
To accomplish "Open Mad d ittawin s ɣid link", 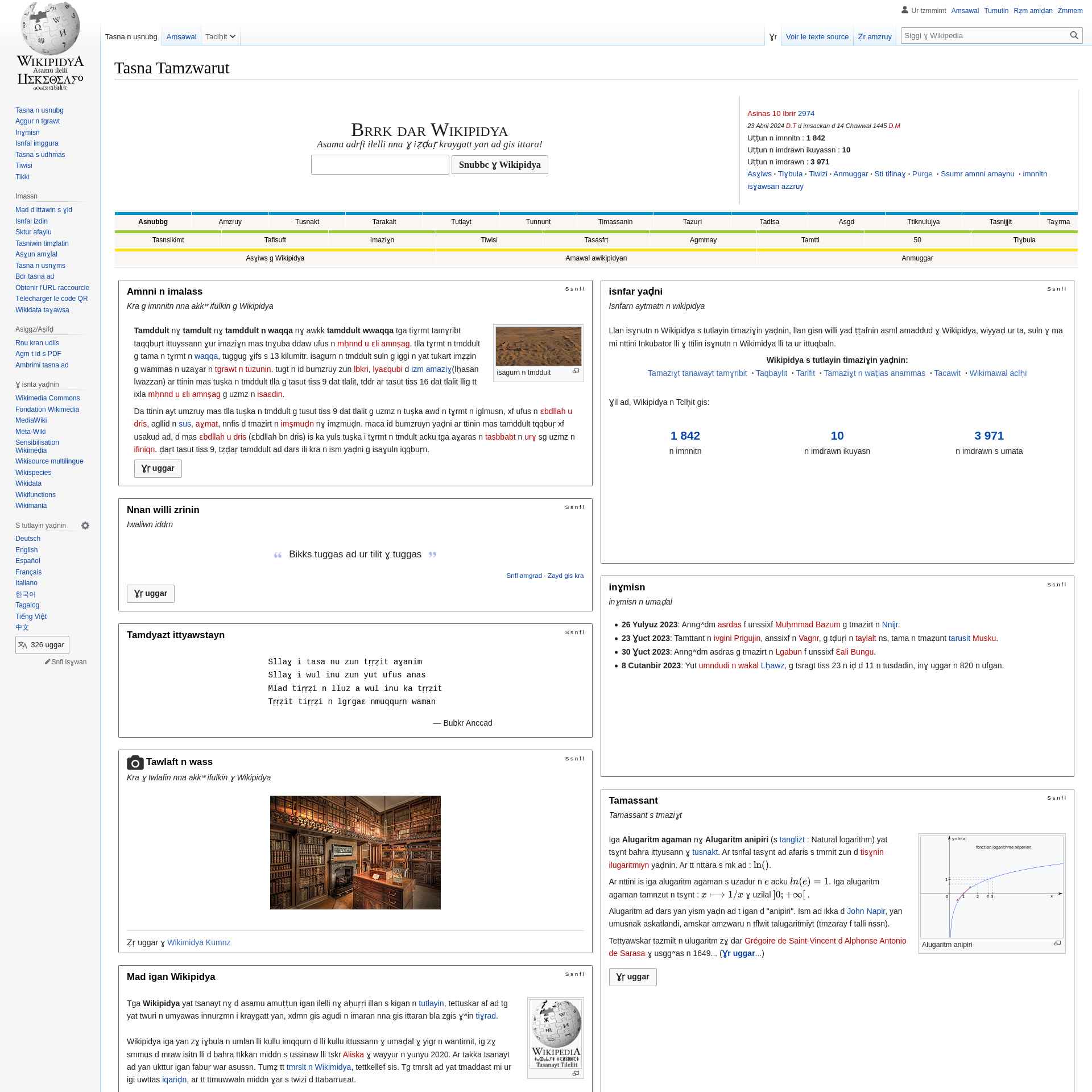I will click(44, 210).
